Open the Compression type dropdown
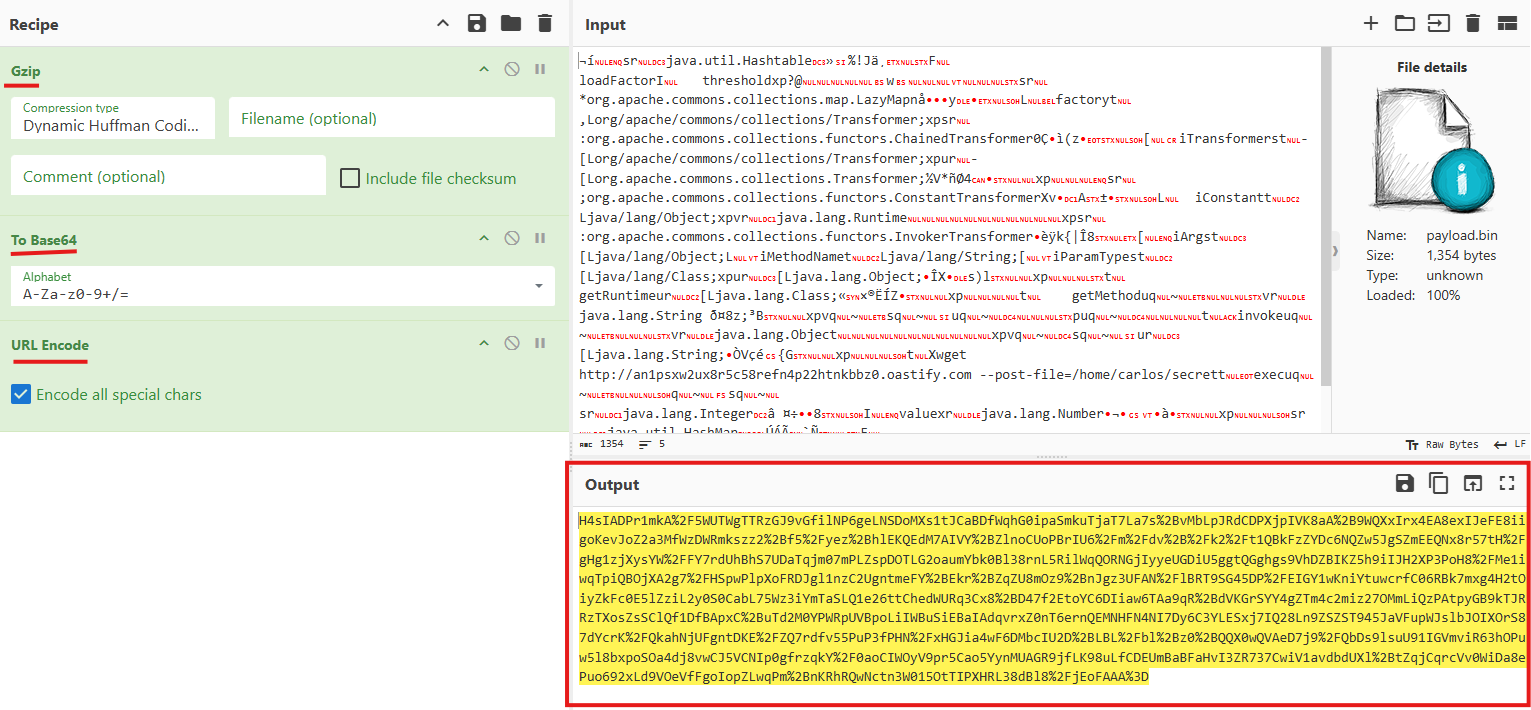The width and height of the screenshot is (1531, 710). (113, 117)
